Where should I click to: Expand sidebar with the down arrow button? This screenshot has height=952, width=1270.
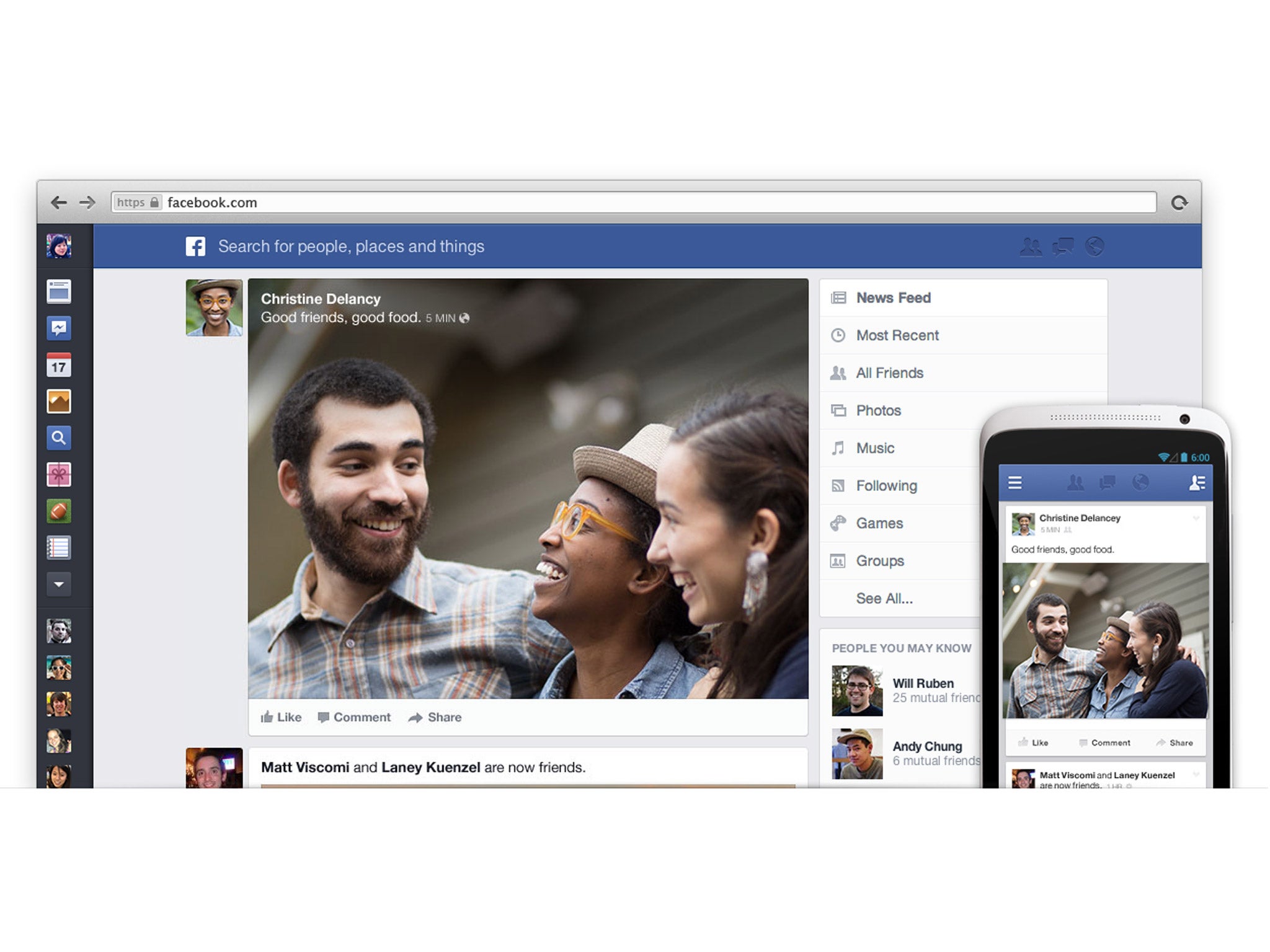pyautogui.click(x=59, y=584)
